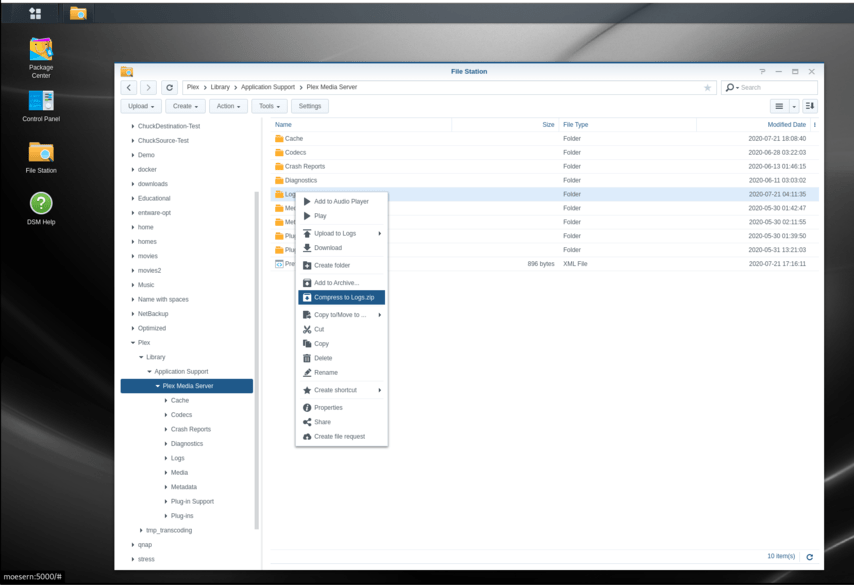Select Name with spaces in folder tree

[163, 300]
